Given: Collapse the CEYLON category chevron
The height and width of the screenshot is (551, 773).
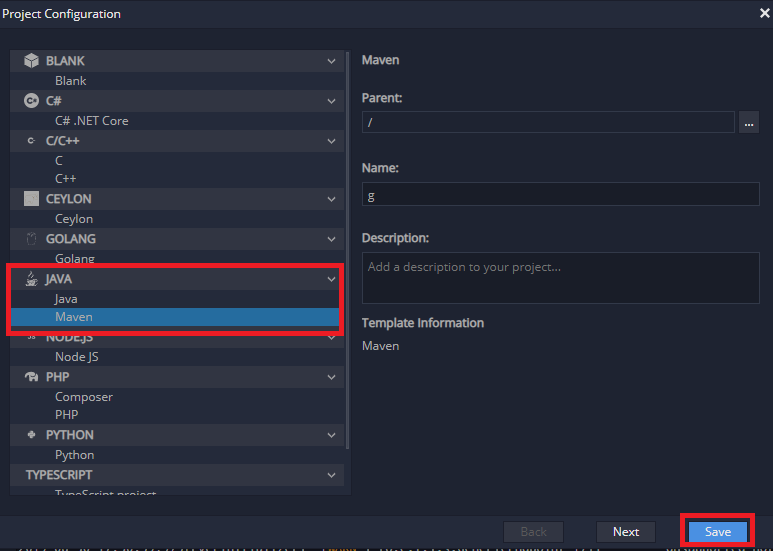Looking at the screenshot, I should (x=331, y=199).
